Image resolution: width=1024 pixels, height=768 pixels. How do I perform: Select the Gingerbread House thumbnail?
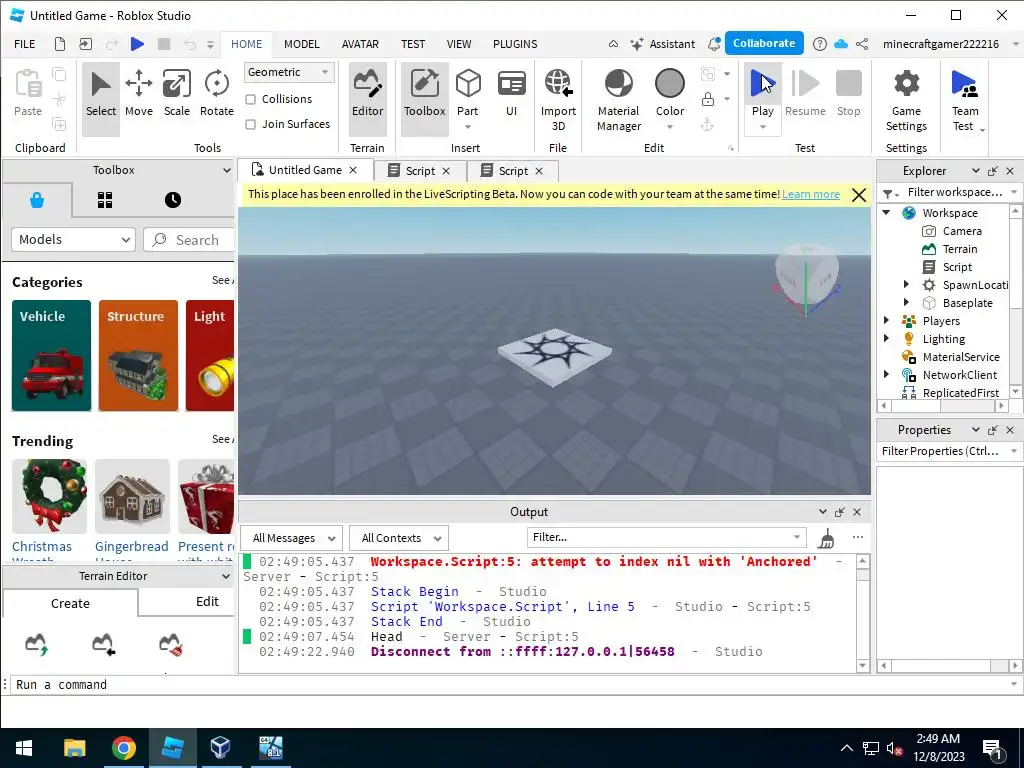[132, 496]
